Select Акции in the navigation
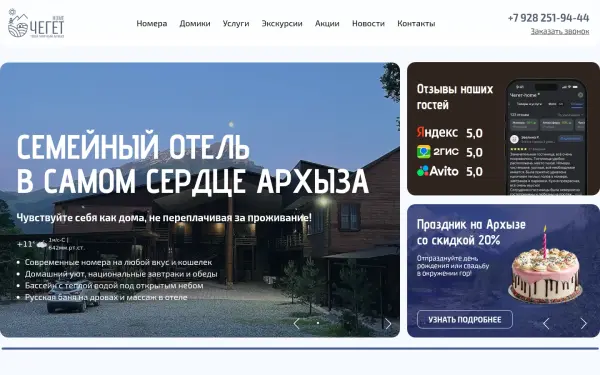 [x=327, y=23]
